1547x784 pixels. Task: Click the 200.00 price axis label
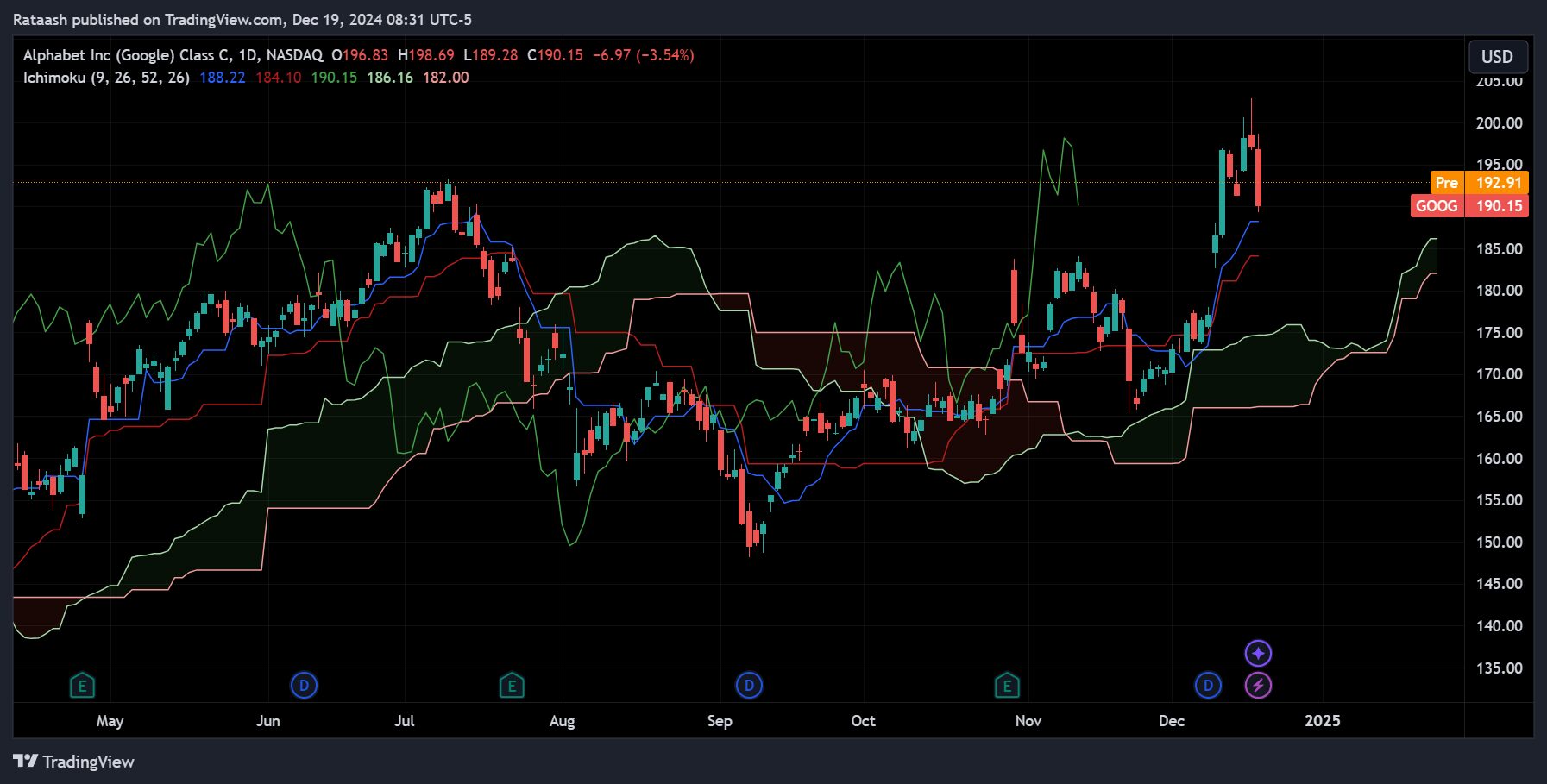1500,123
